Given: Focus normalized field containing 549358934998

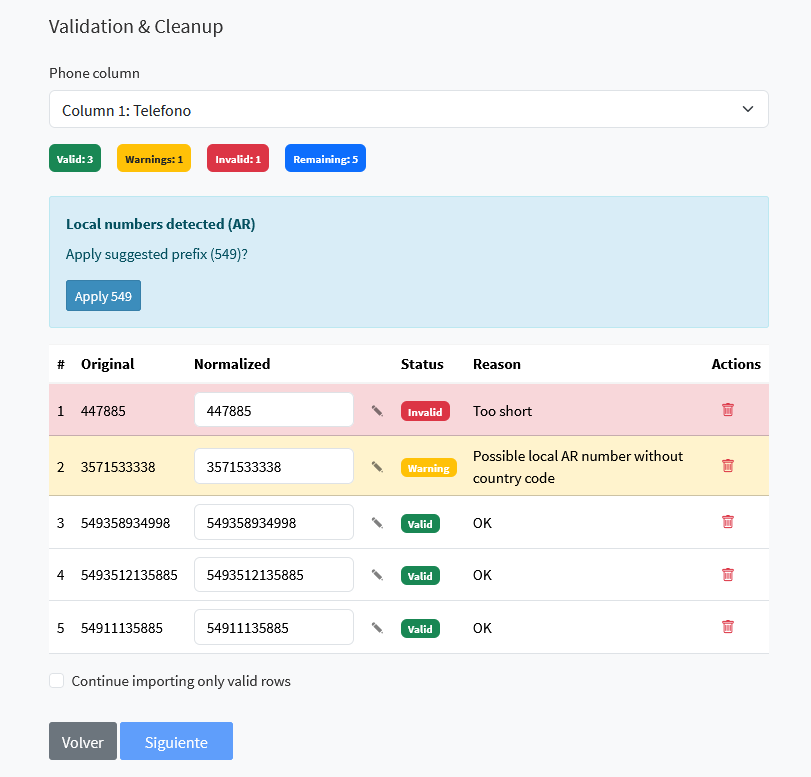Looking at the screenshot, I should tap(274, 522).
